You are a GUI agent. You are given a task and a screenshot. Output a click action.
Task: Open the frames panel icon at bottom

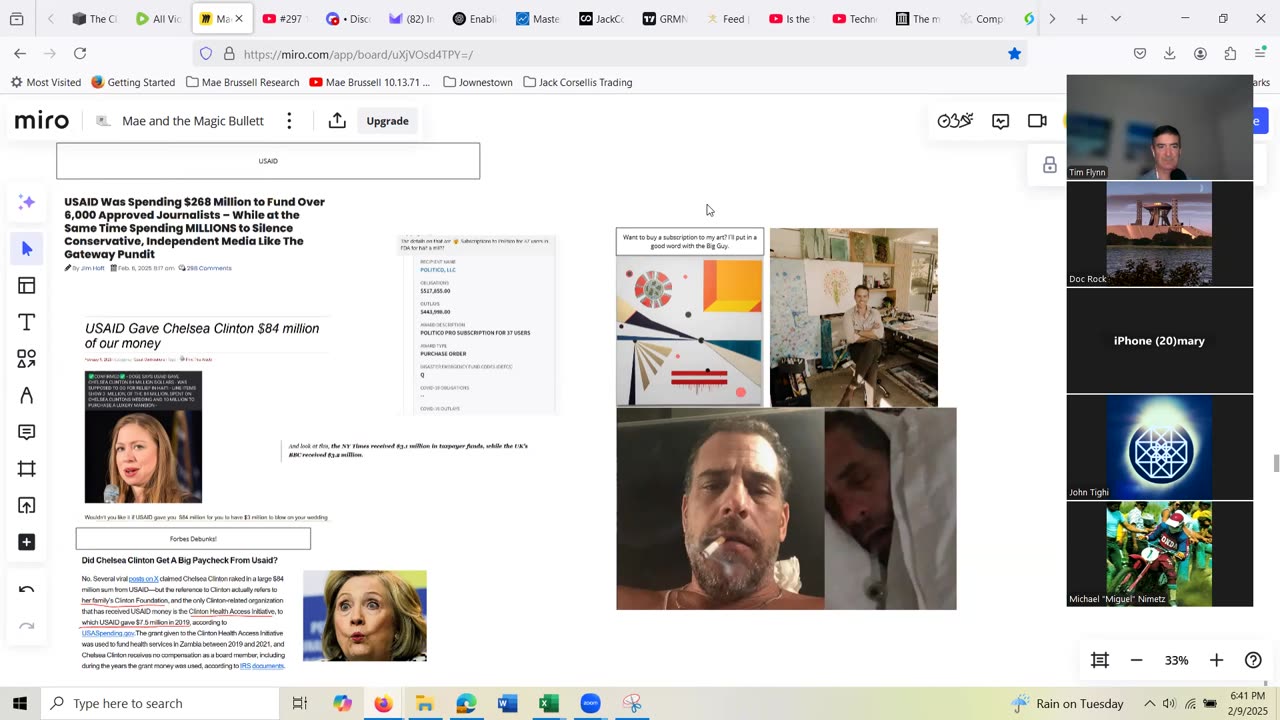[x=1100, y=660]
